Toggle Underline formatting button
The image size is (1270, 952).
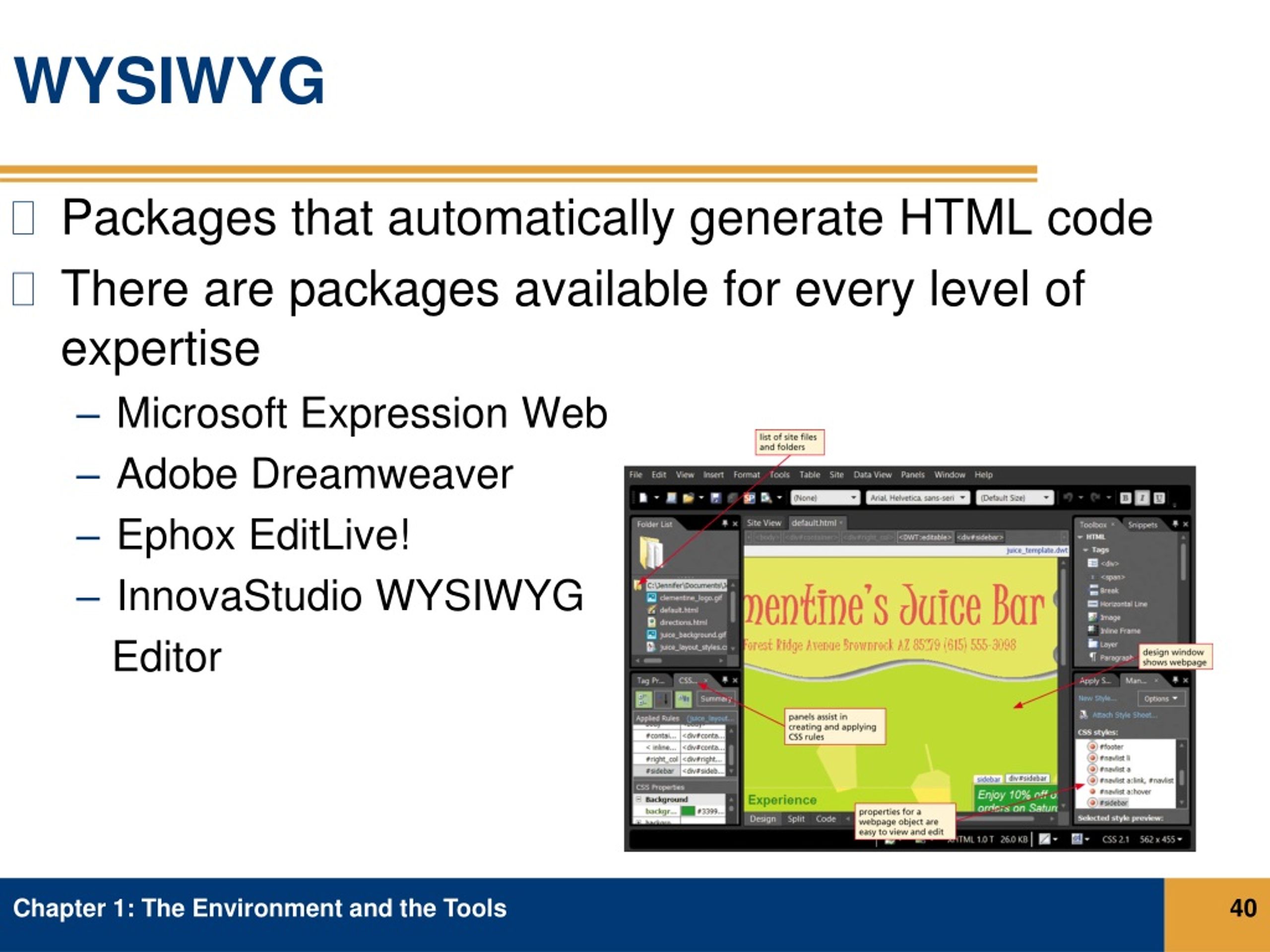[1159, 498]
